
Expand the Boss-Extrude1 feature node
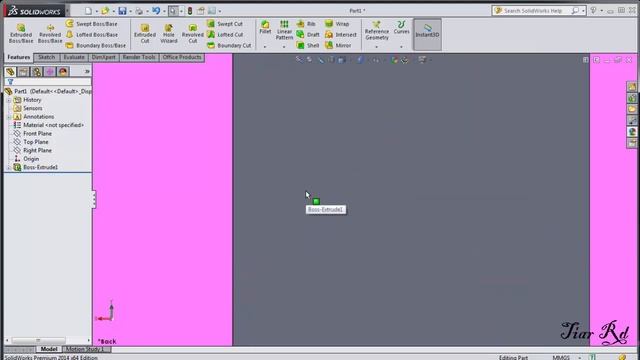(9, 167)
